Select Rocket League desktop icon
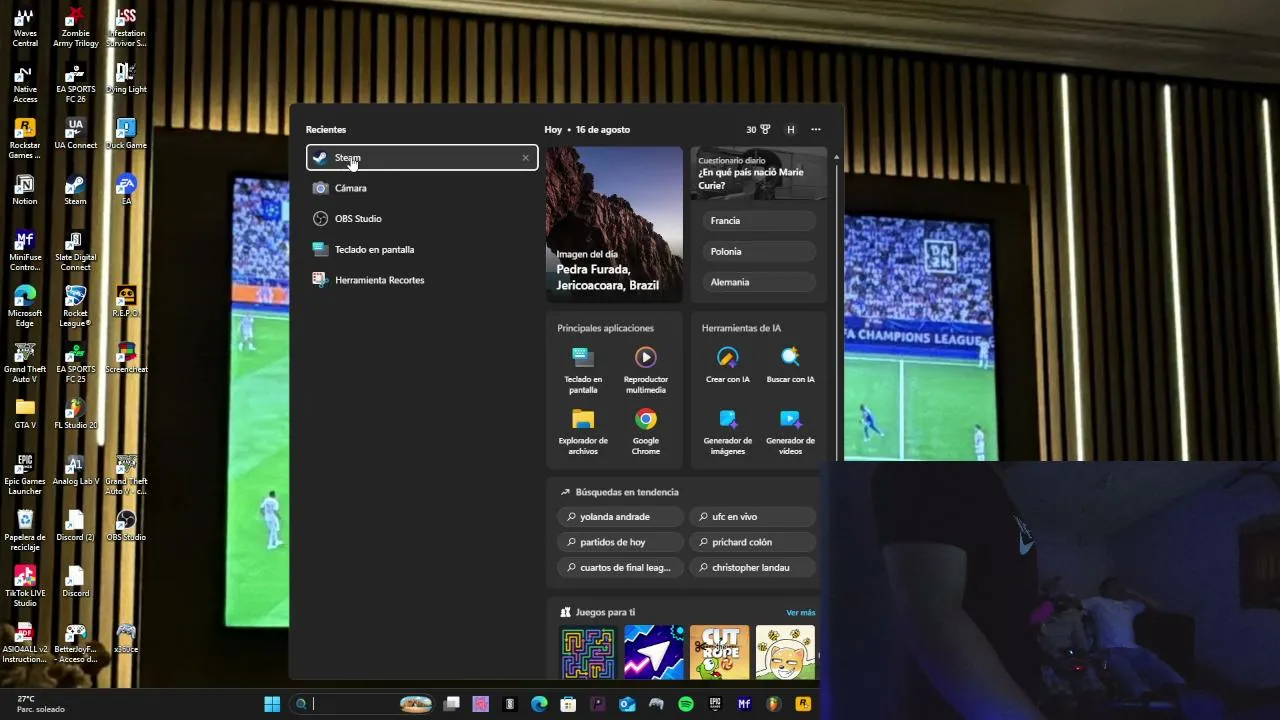 point(75,307)
